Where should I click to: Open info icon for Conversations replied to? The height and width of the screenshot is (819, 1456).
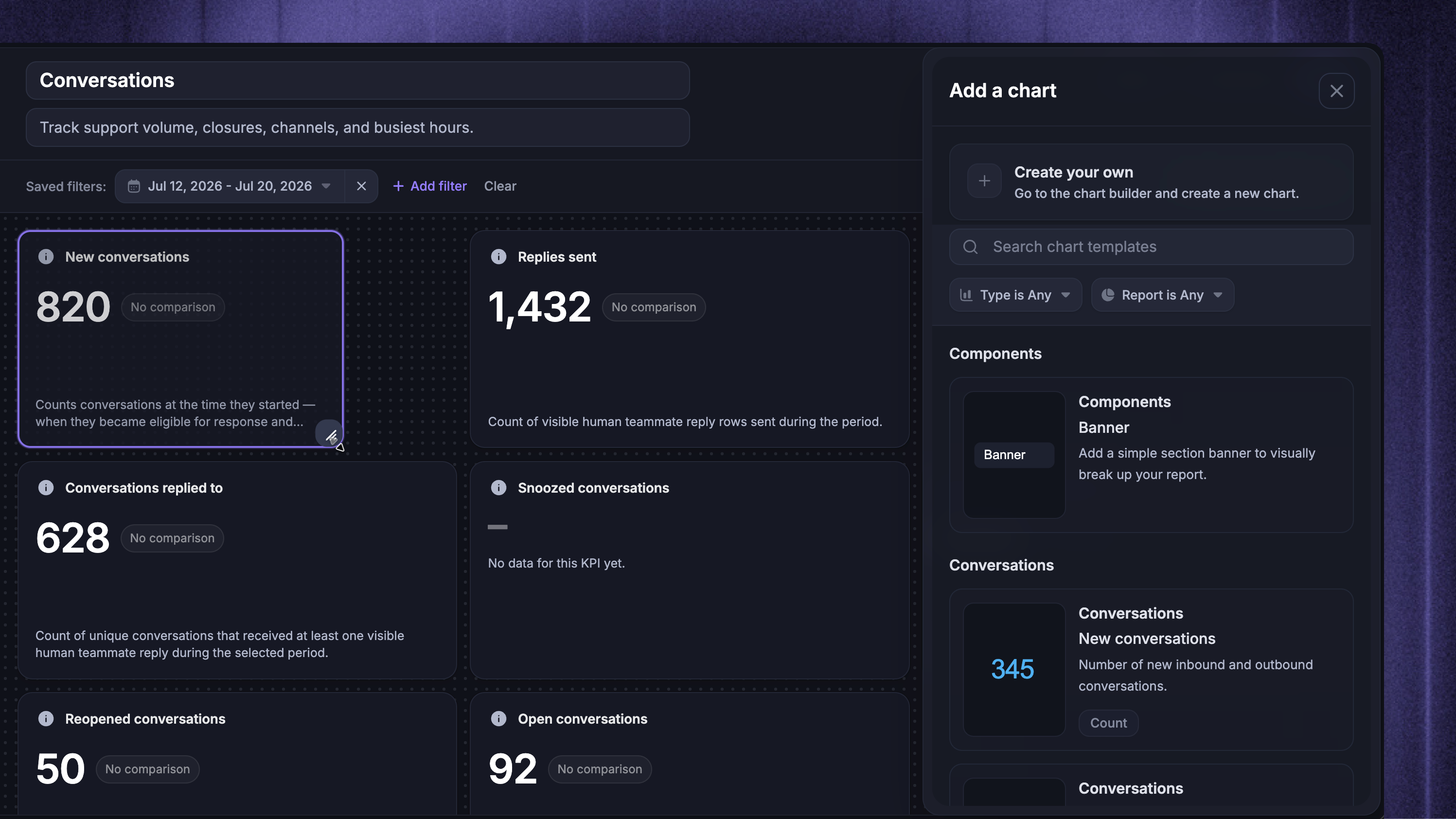point(46,488)
